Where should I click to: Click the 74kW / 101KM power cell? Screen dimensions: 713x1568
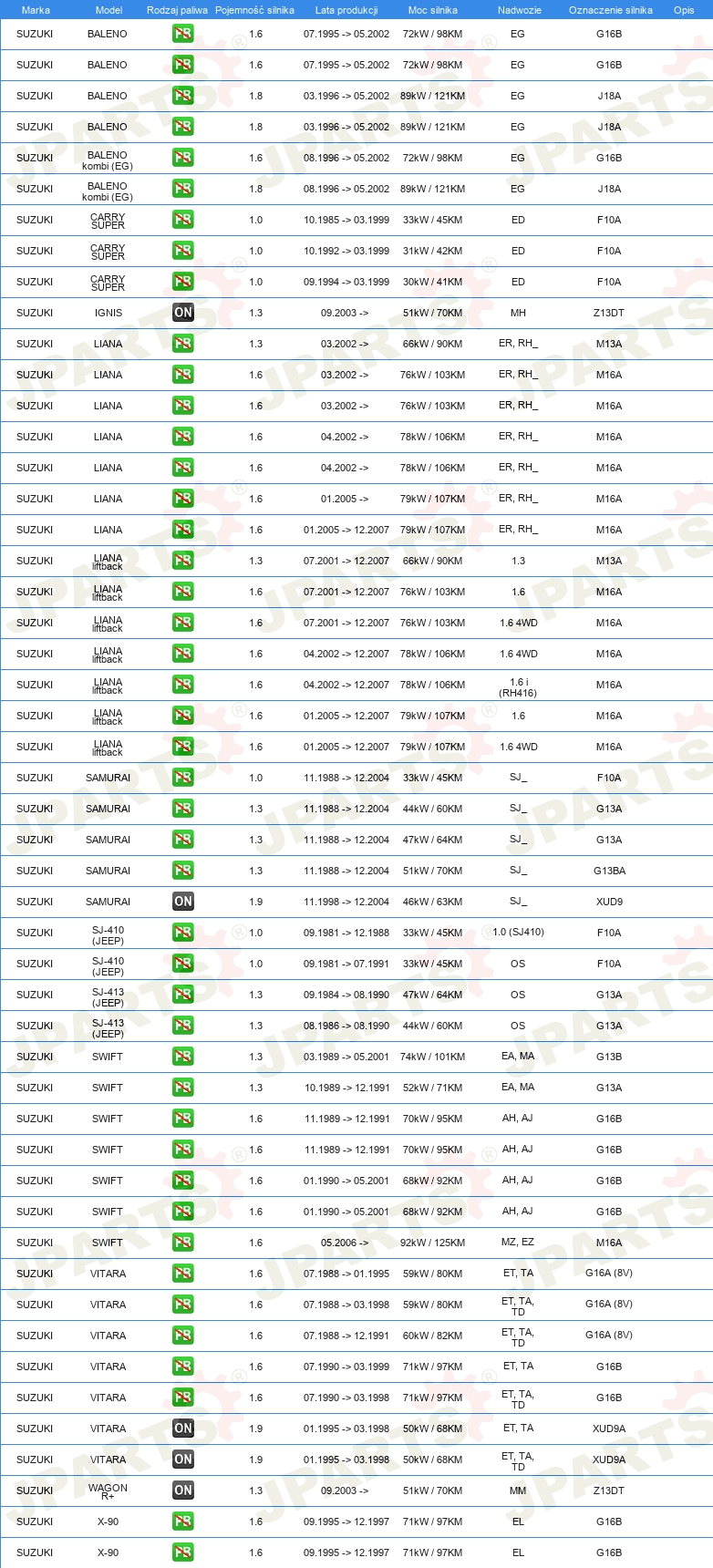pos(433,1057)
